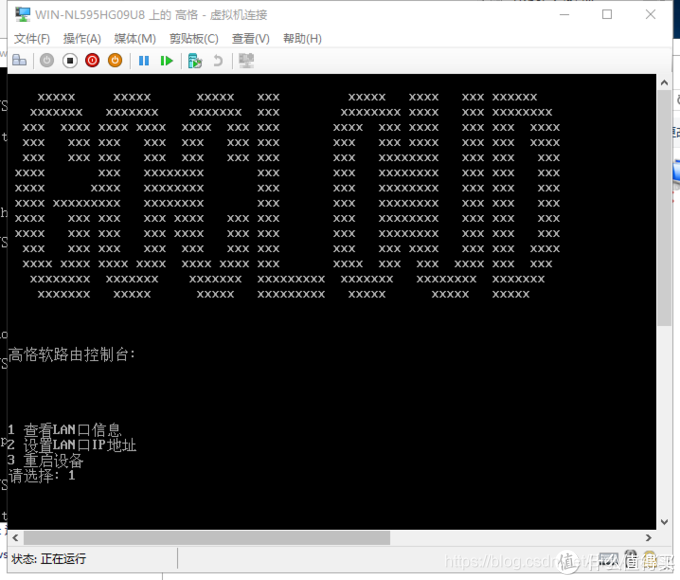680x580 pixels.
Task: Click the red Shut Down icon
Action: point(92,60)
